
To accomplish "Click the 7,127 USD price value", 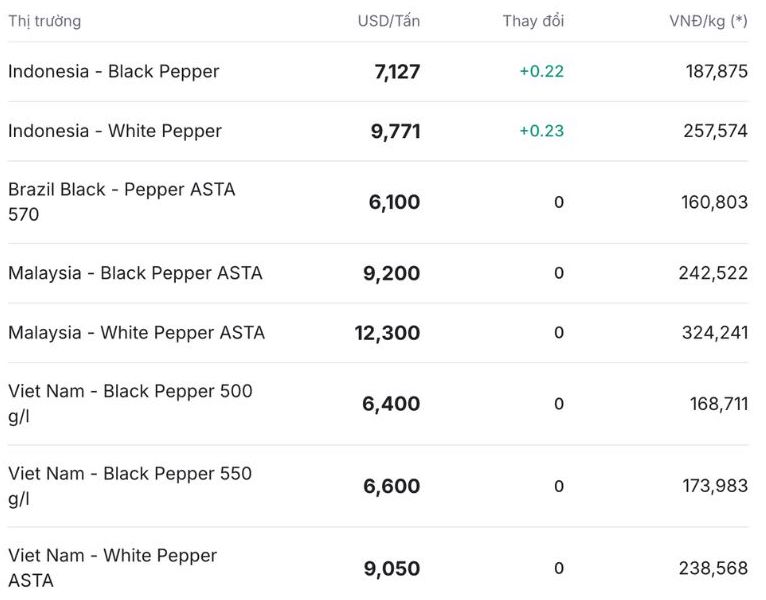I will pyautogui.click(x=397, y=72).
